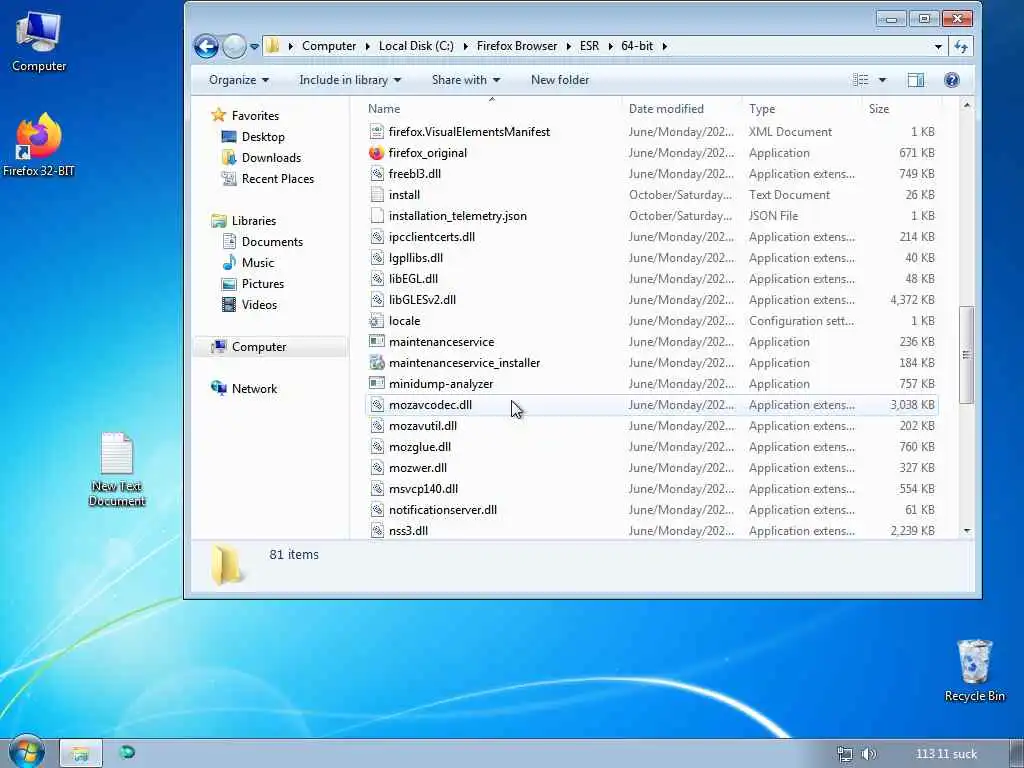Sort by Size column header

pos(879,109)
